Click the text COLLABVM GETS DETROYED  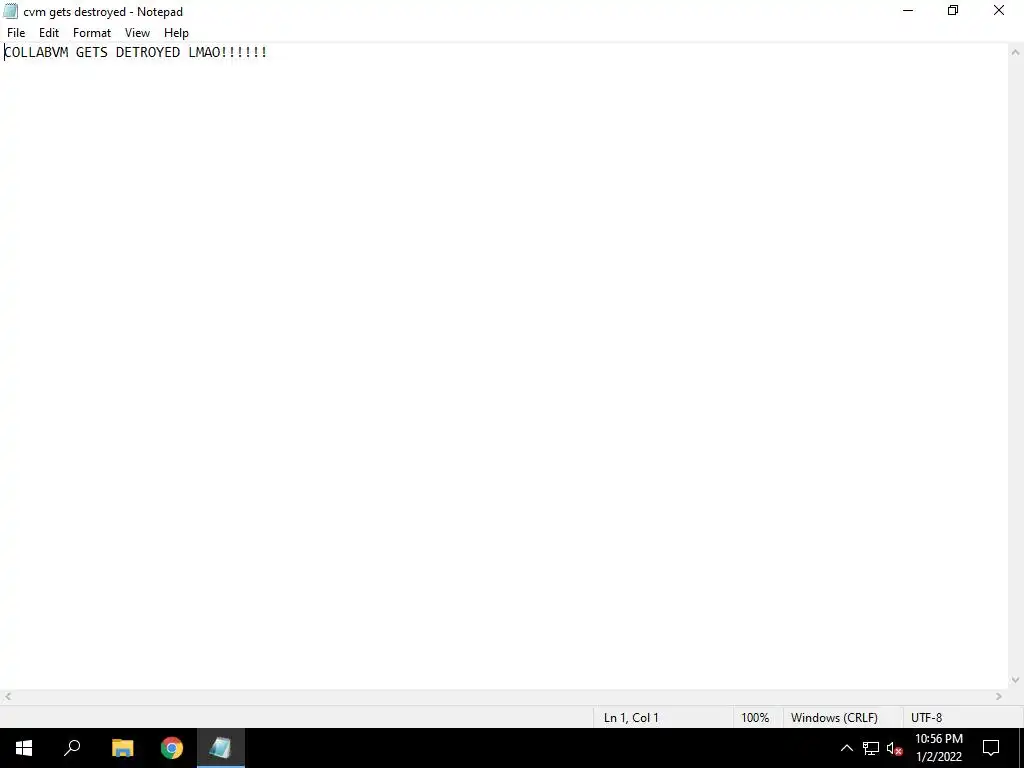[92, 52]
